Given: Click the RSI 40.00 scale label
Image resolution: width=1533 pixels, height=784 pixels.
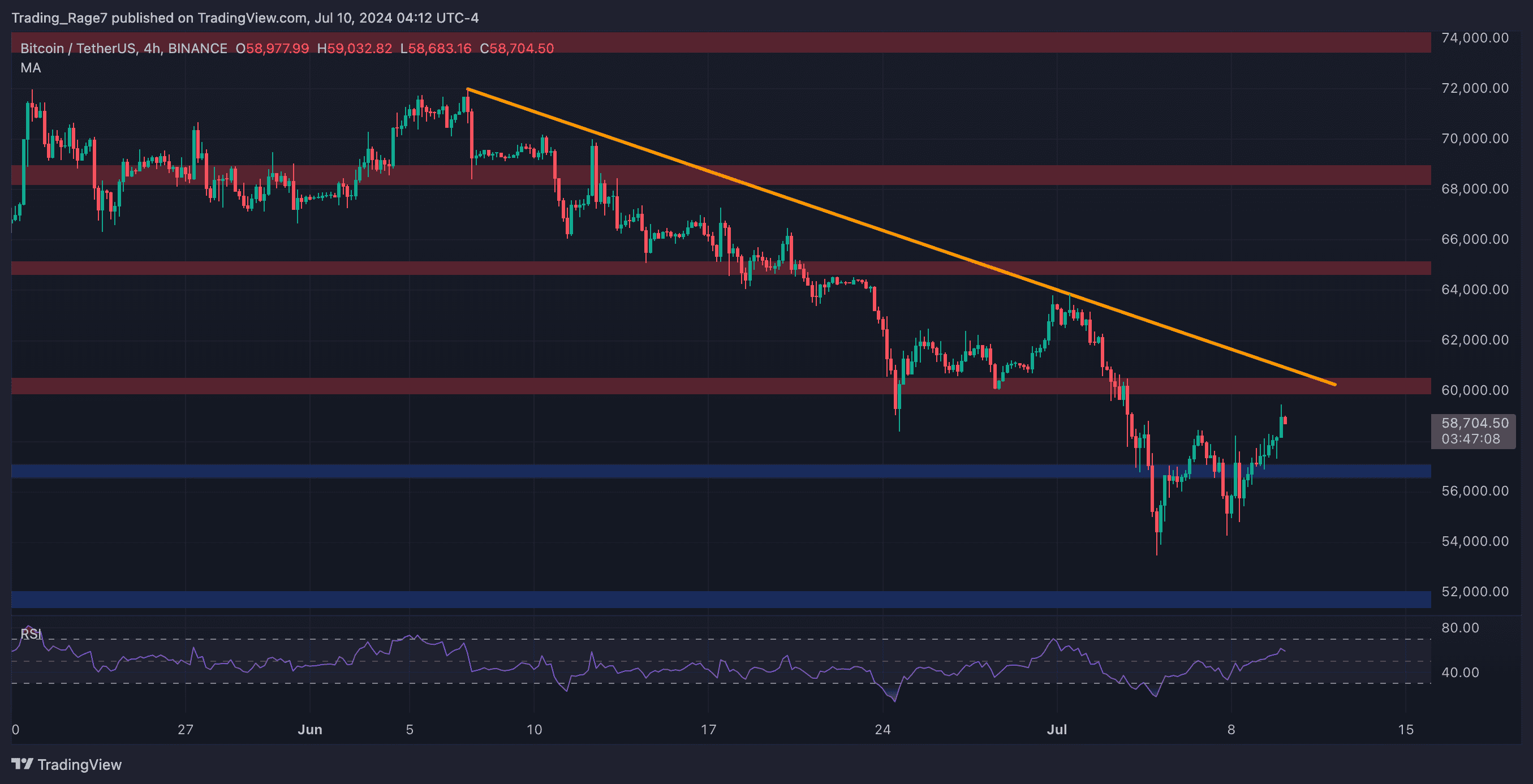Looking at the screenshot, I should (1460, 672).
